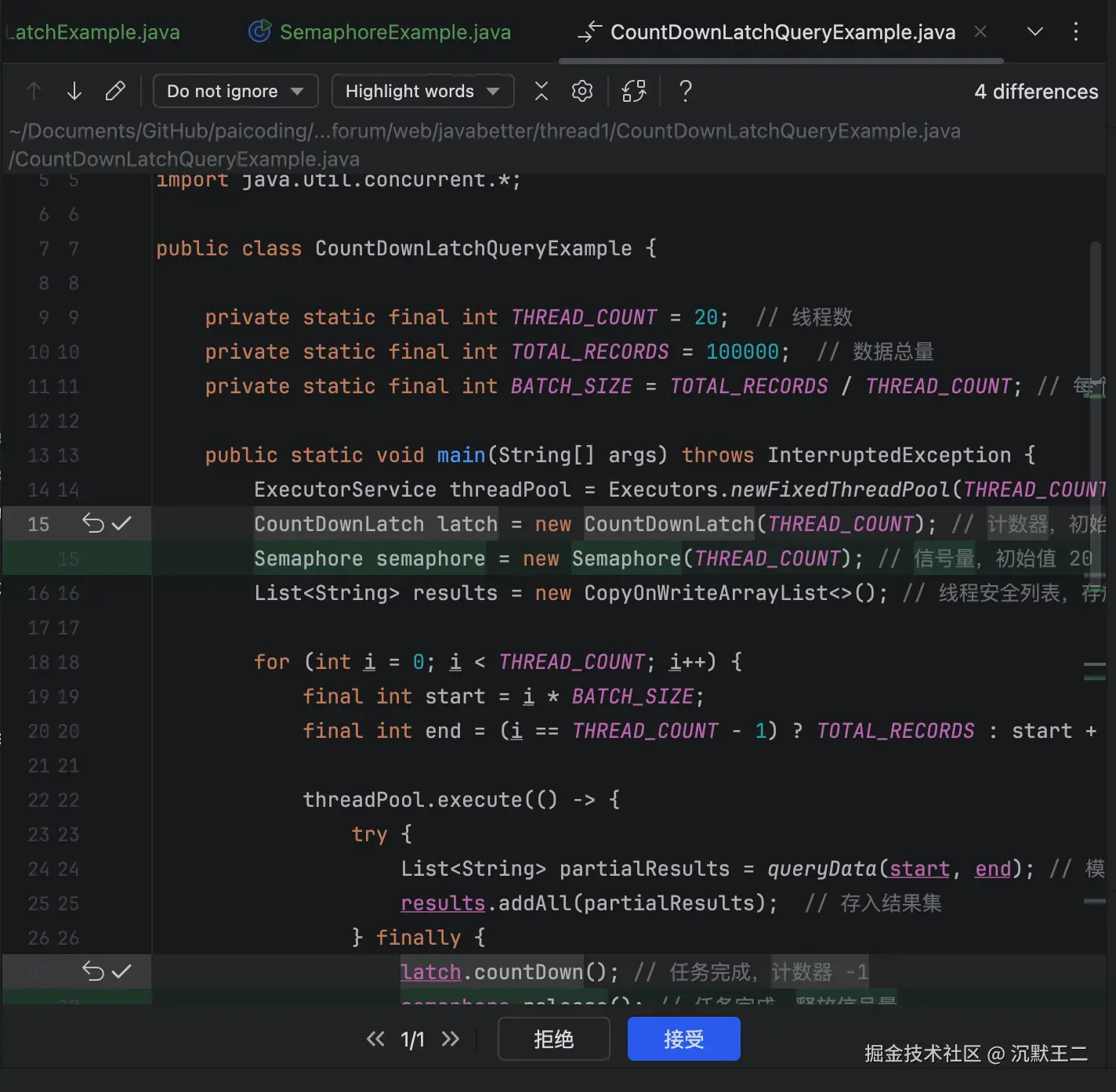This screenshot has height=1092, width=1116.
Task: Open the editor tabs more options menu
Action: coord(1076,31)
